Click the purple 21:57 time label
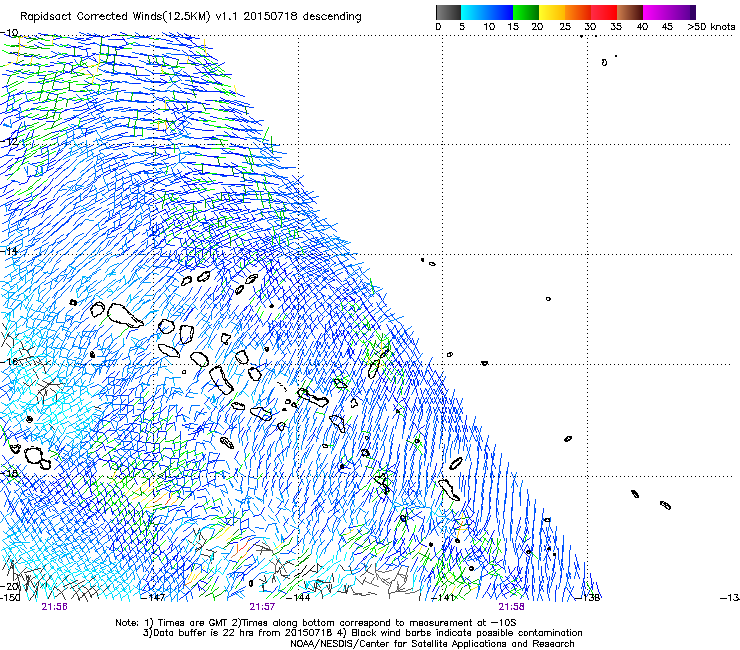 (262, 607)
